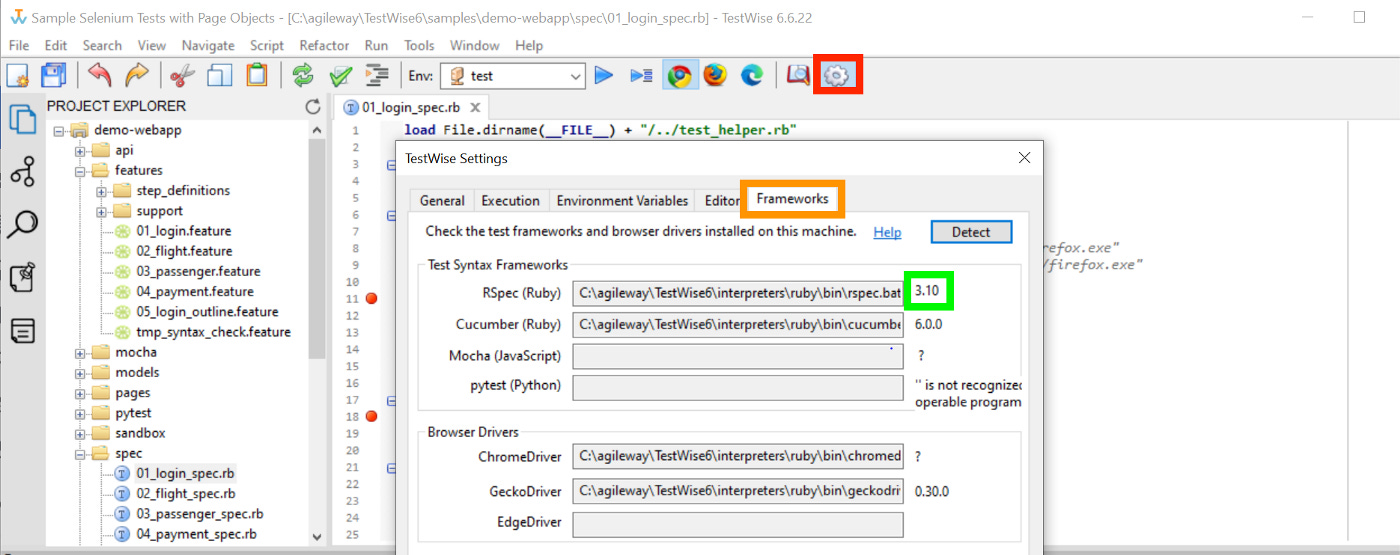This screenshot has height=555, width=1400.
Task: Click the indent/format lines toolbar icon
Action: coord(377,75)
